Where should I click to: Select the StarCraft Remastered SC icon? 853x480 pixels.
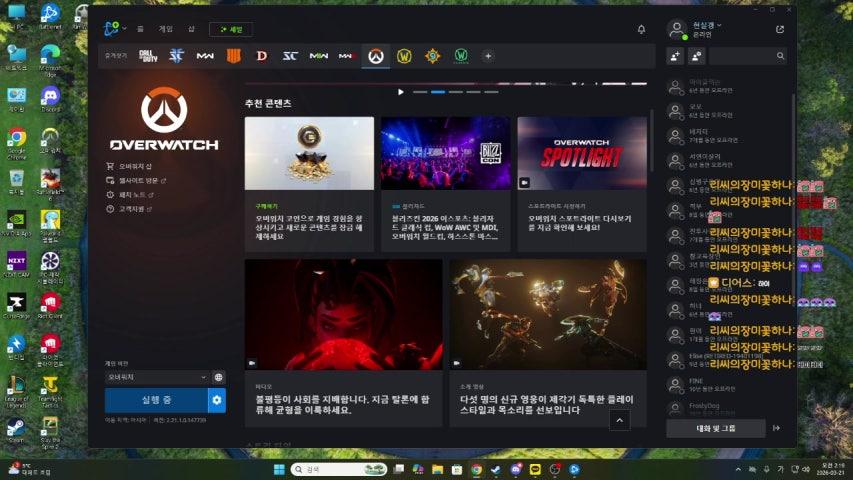pyautogui.click(x=290, y=56)
